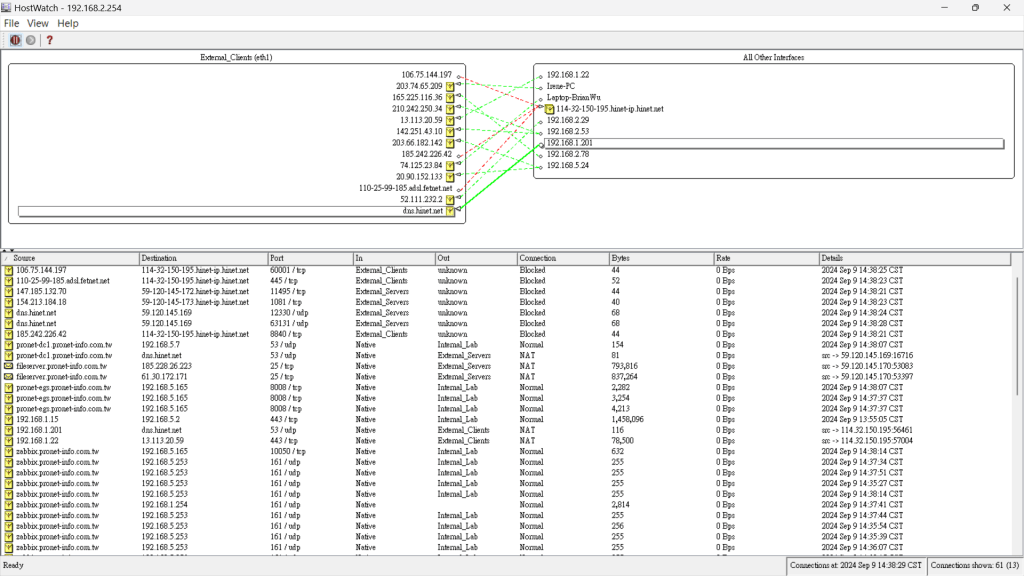This screenshot has height=576, width=1024.
Task: Click the grayed Continue toolbar icon
Action: click(31, 40)
